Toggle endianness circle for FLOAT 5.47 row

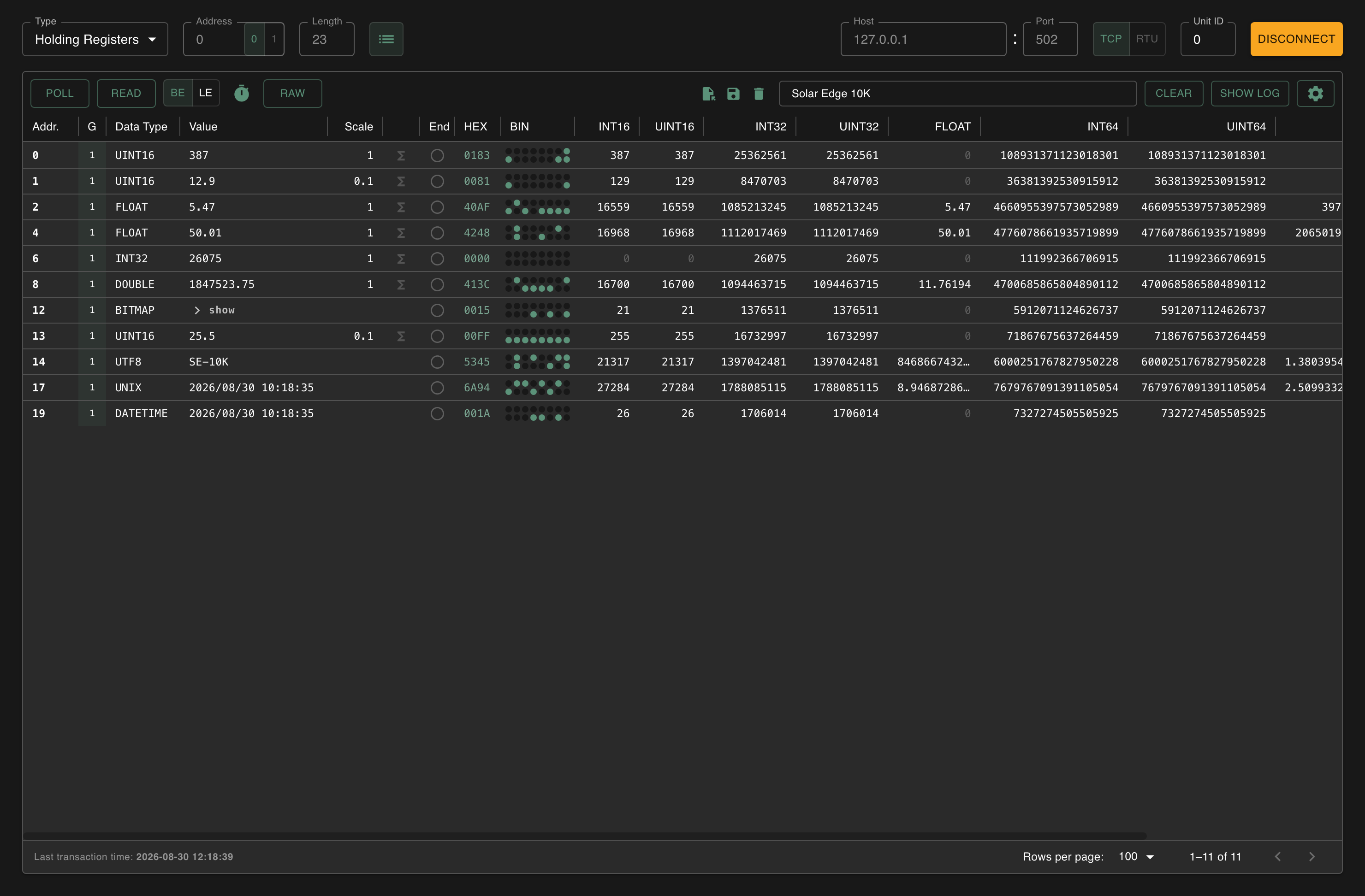[x=437, y=207]
